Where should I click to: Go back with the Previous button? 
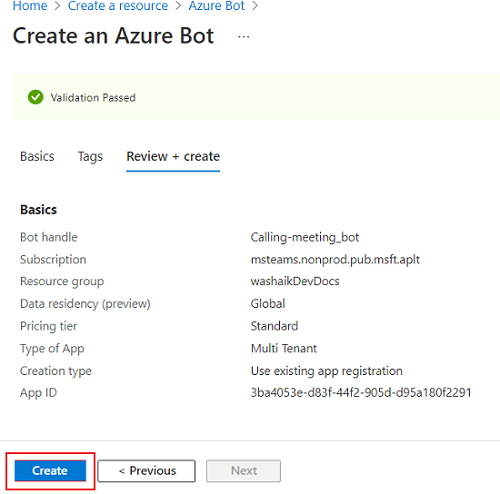click(x=146, y=471)
